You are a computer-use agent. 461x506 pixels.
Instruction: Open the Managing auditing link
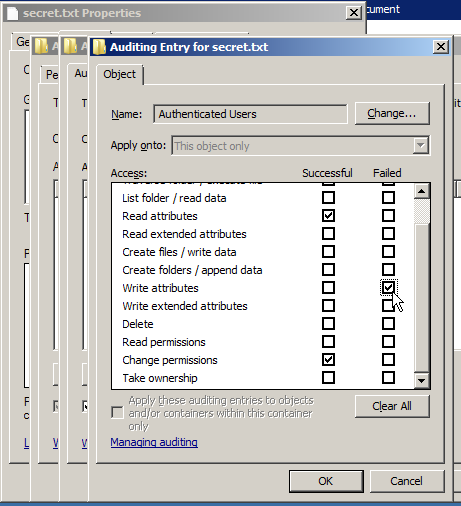(154, 442)
